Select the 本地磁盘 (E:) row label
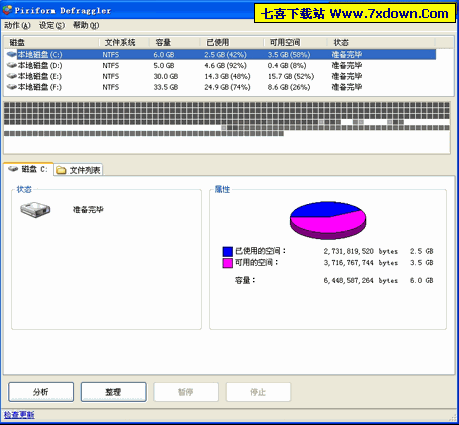The width and height of the screenshot is (459, 425). [40, 76]
